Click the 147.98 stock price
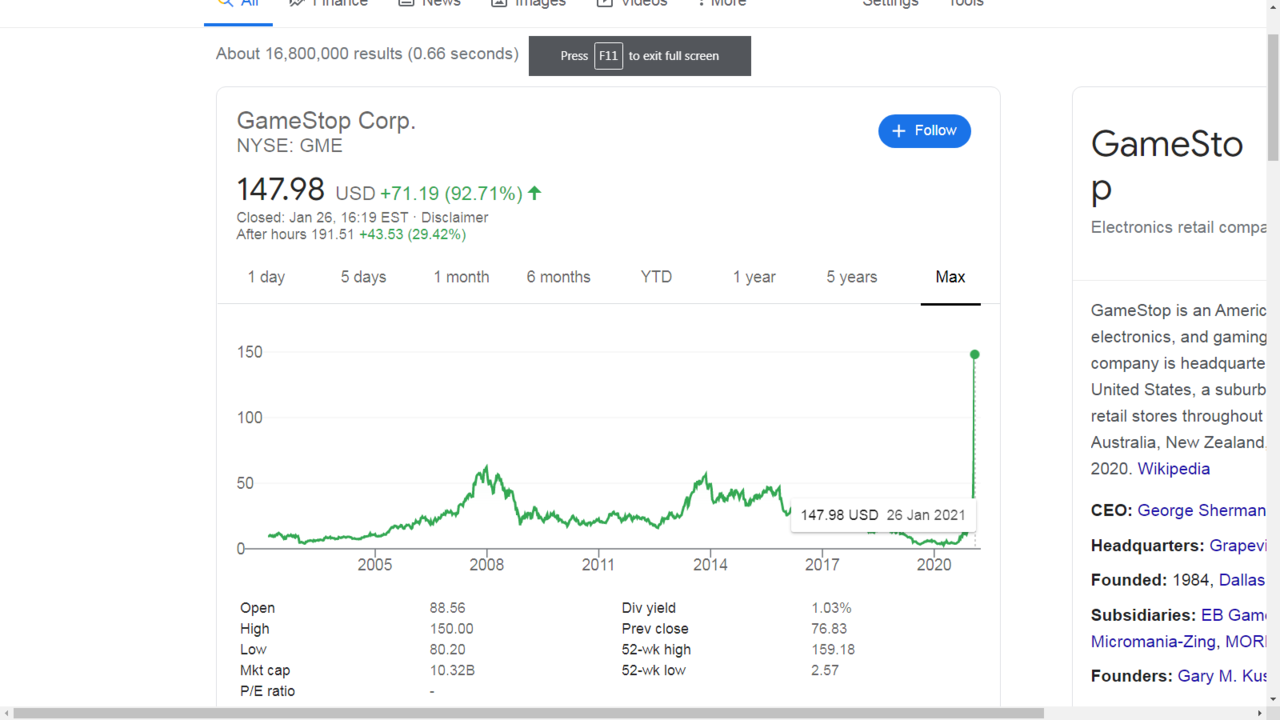1280x720 pixels. (x=281, y=190)
